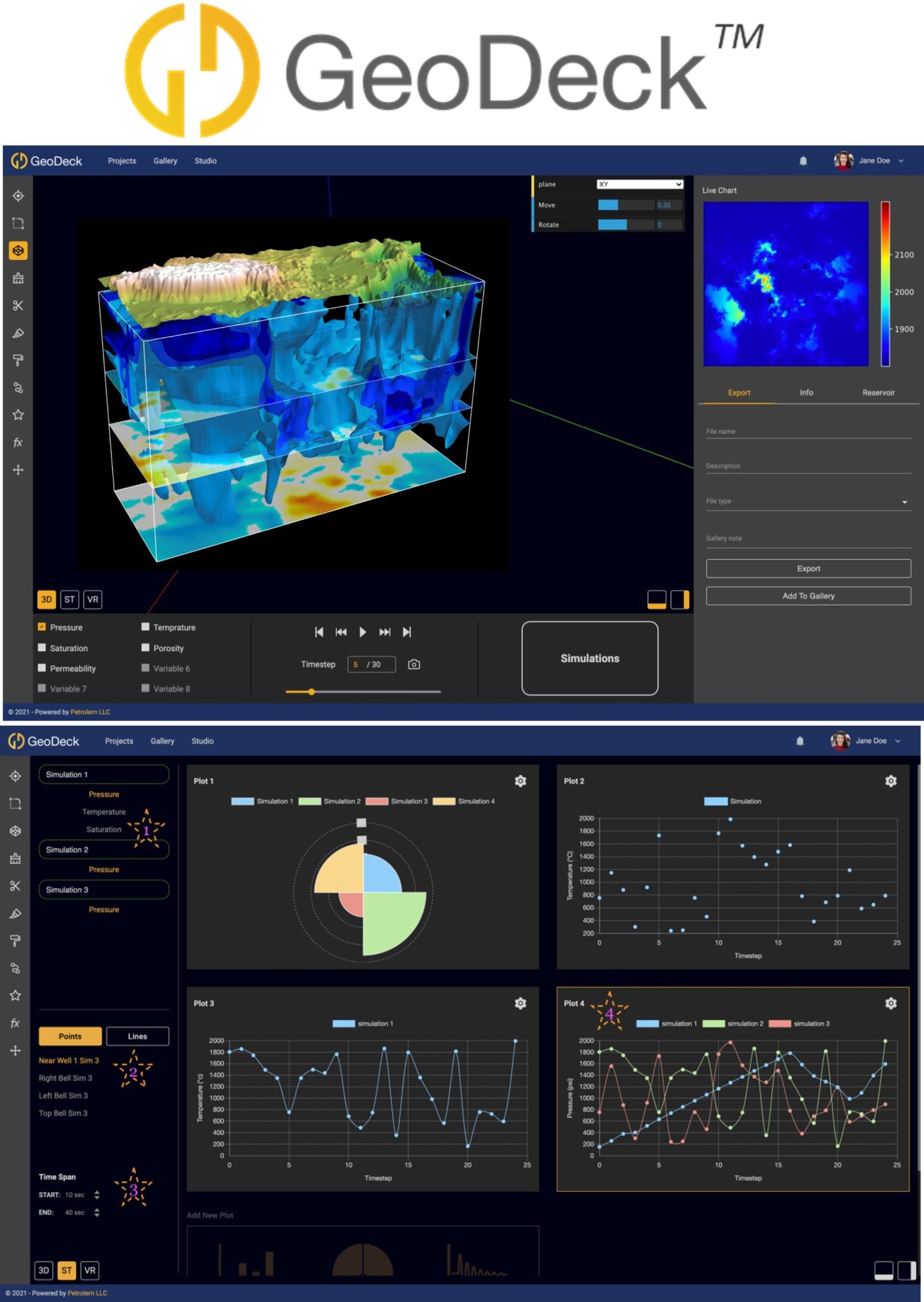Switch to Lines mode in lower screen
This screenshot has width=924, height=1302.
click(138, 1036)
